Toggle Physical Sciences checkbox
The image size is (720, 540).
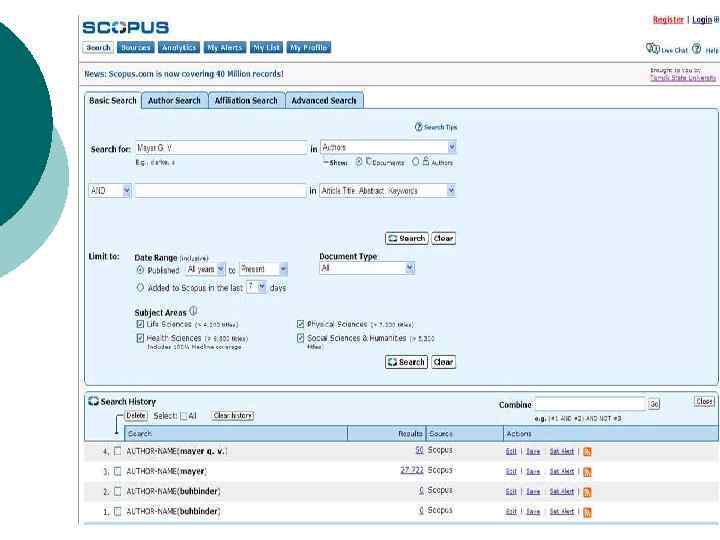300,324
